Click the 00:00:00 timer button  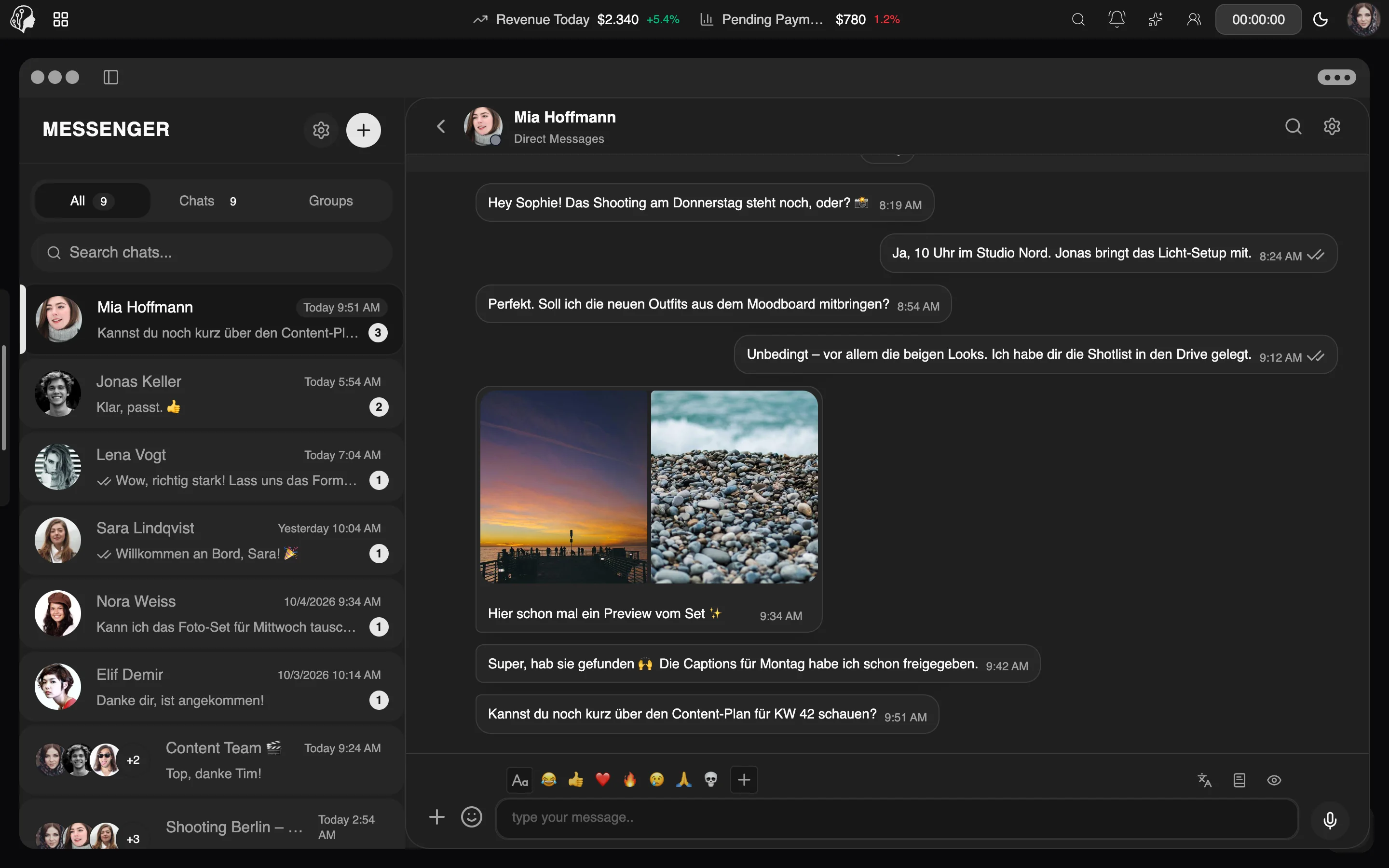point(1258,19)
